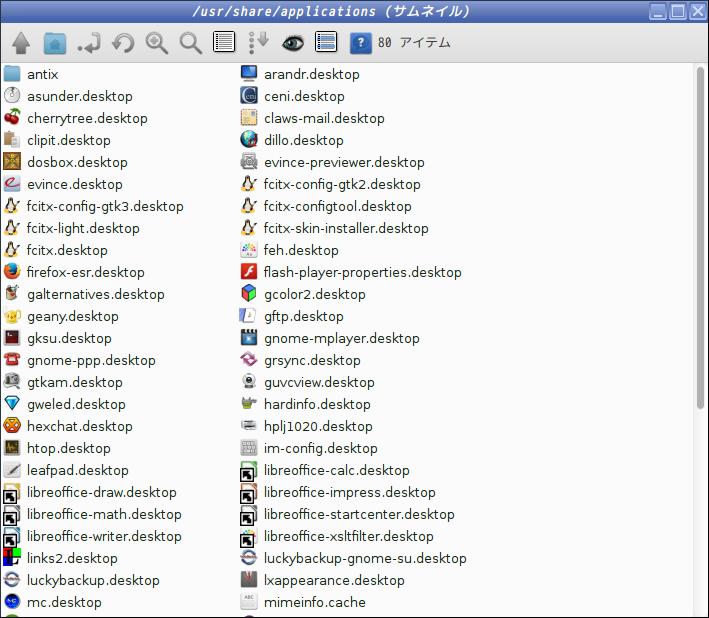
Task: Click luckybackup.desktop file name
Action: pyautogui.click(x=93, y=580)
